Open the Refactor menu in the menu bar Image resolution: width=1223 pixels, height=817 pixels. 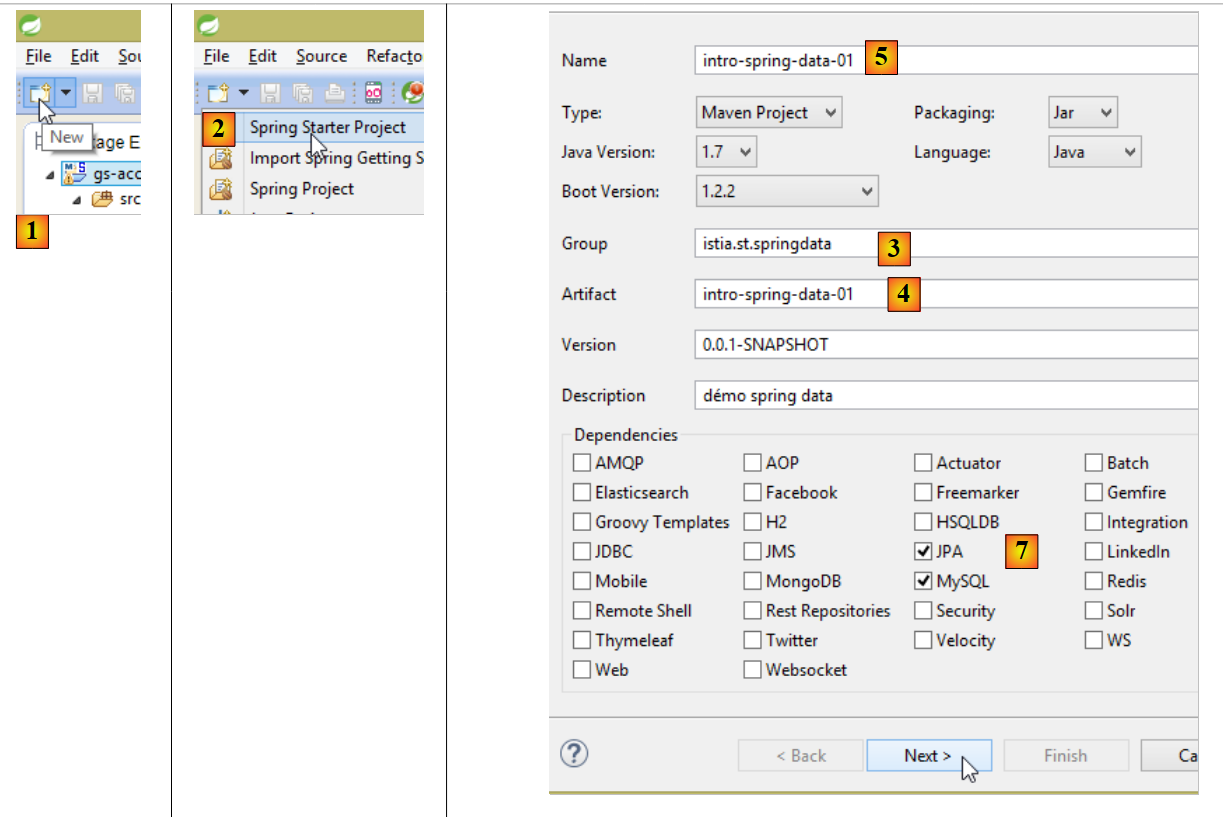point(395,56)
